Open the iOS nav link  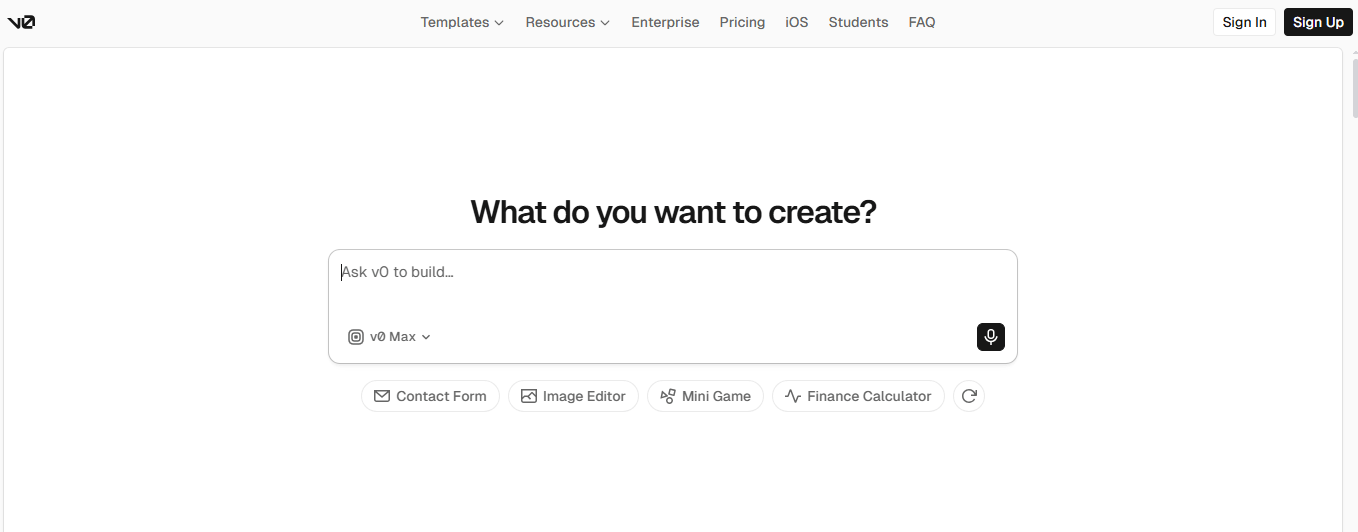[x=797, y=22]
